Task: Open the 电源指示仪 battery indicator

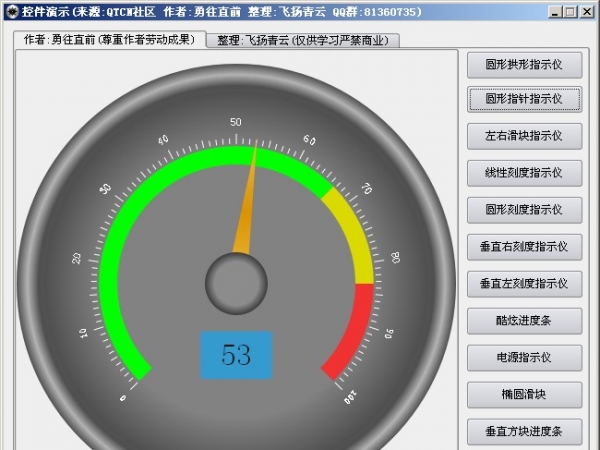Action: pyautogui.click(x=524, y=357)
